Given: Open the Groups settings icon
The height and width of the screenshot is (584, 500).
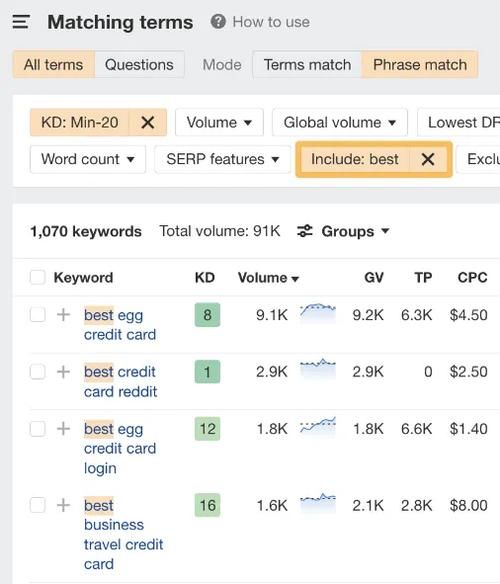Looking at the screenshot, I should [x=304, y=231].
